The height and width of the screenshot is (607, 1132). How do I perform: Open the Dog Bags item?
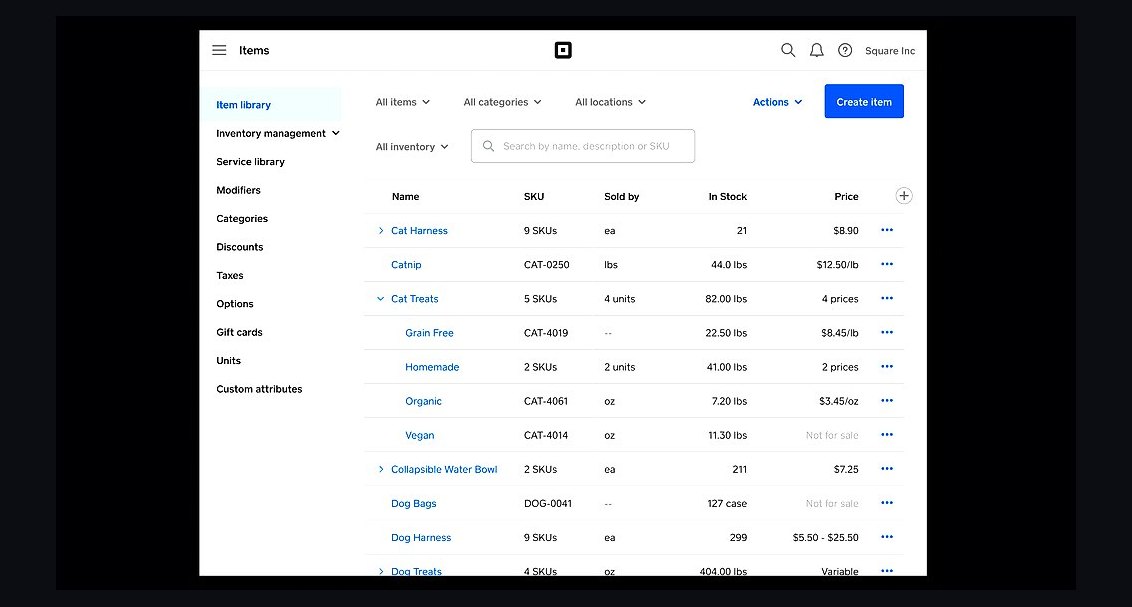(414, 503)
